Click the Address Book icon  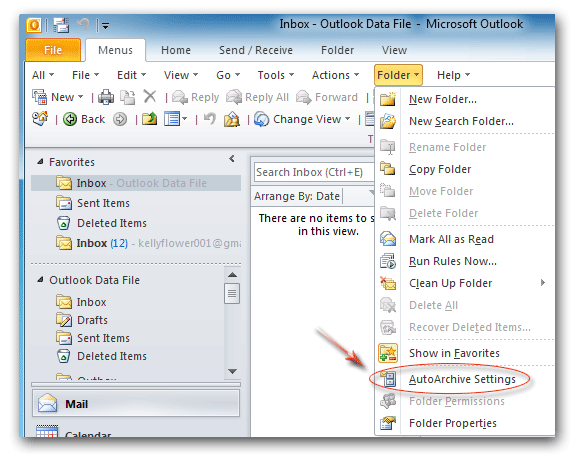(x=232, y=119)
